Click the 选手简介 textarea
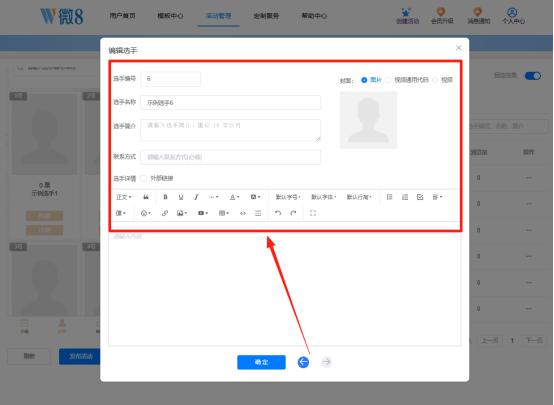The image size is (554, 405). pos(231,130)
